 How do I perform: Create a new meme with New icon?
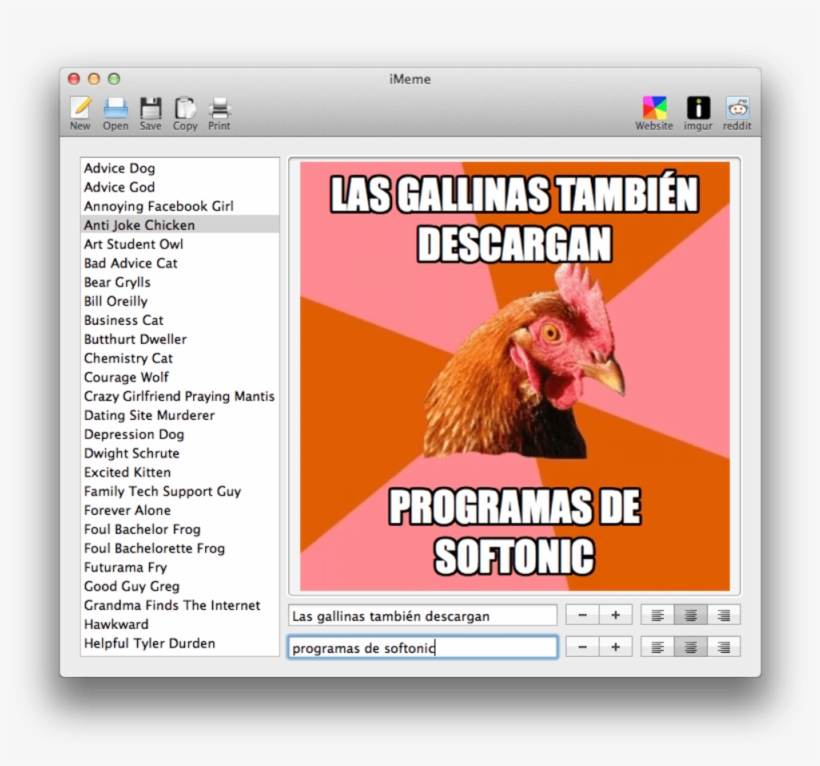[x=80, y=110]
